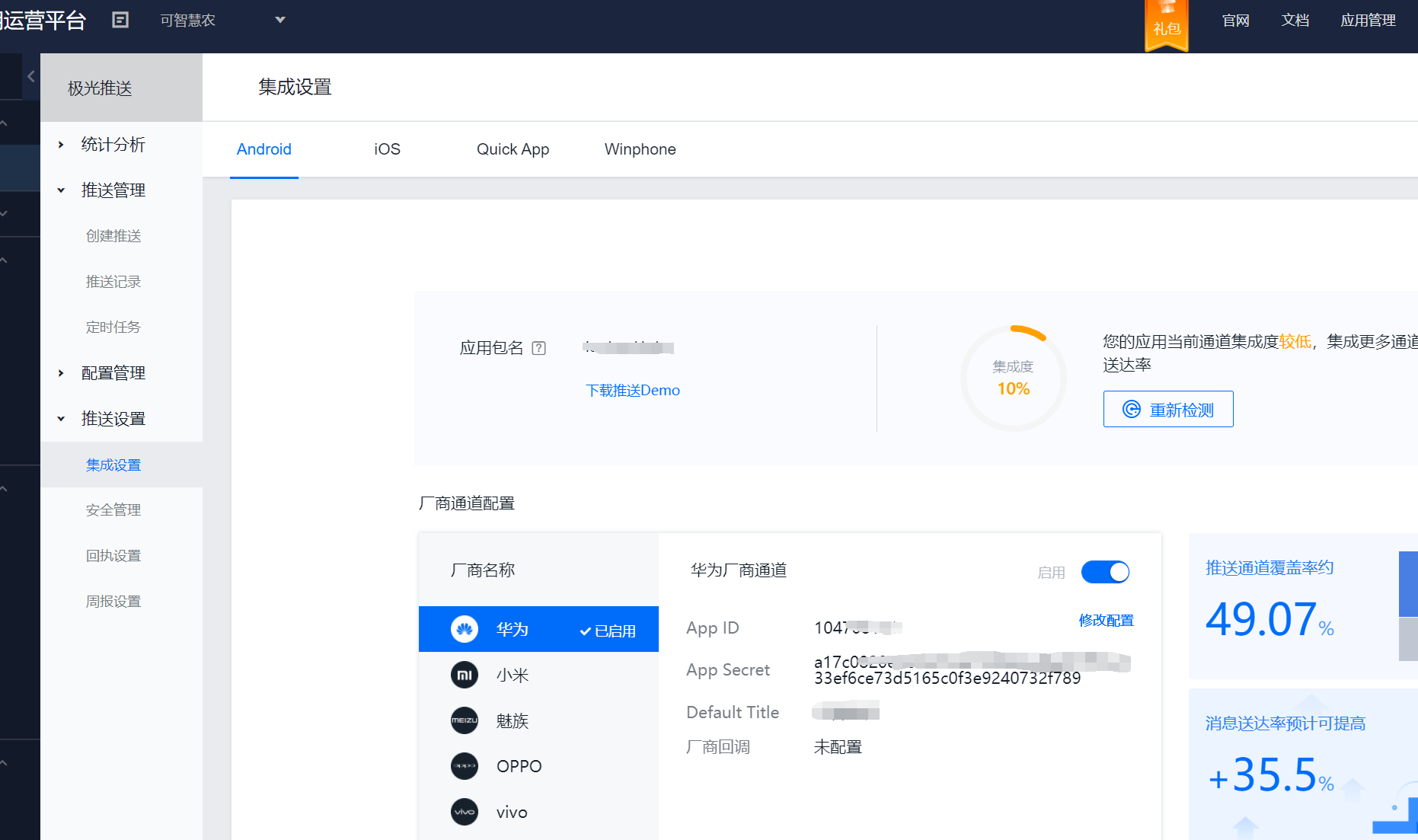Download push demo via 下载推送Demo link
Viewport: 1418px width, 840px height.
click(632, 391)
